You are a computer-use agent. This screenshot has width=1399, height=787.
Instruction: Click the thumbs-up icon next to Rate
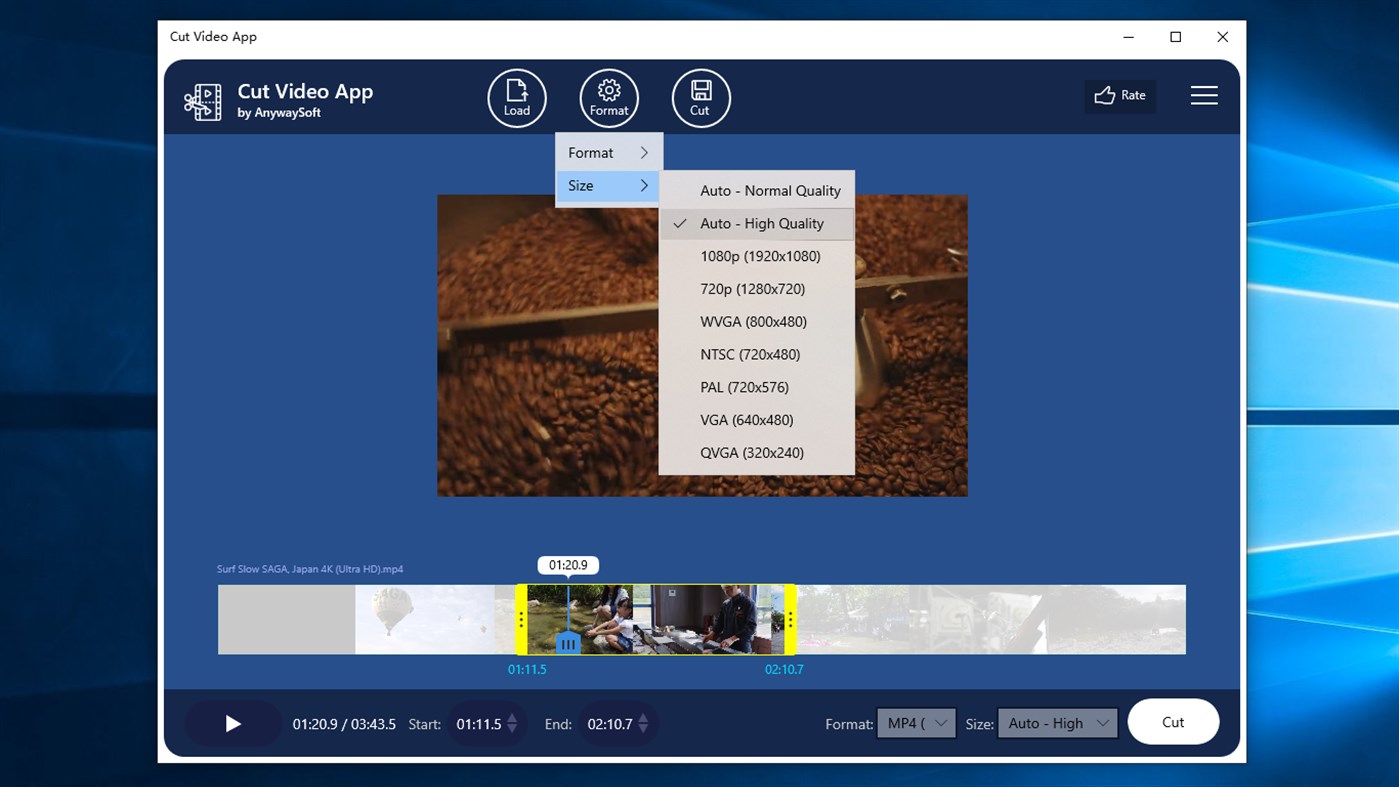[x=1106, y=95]
